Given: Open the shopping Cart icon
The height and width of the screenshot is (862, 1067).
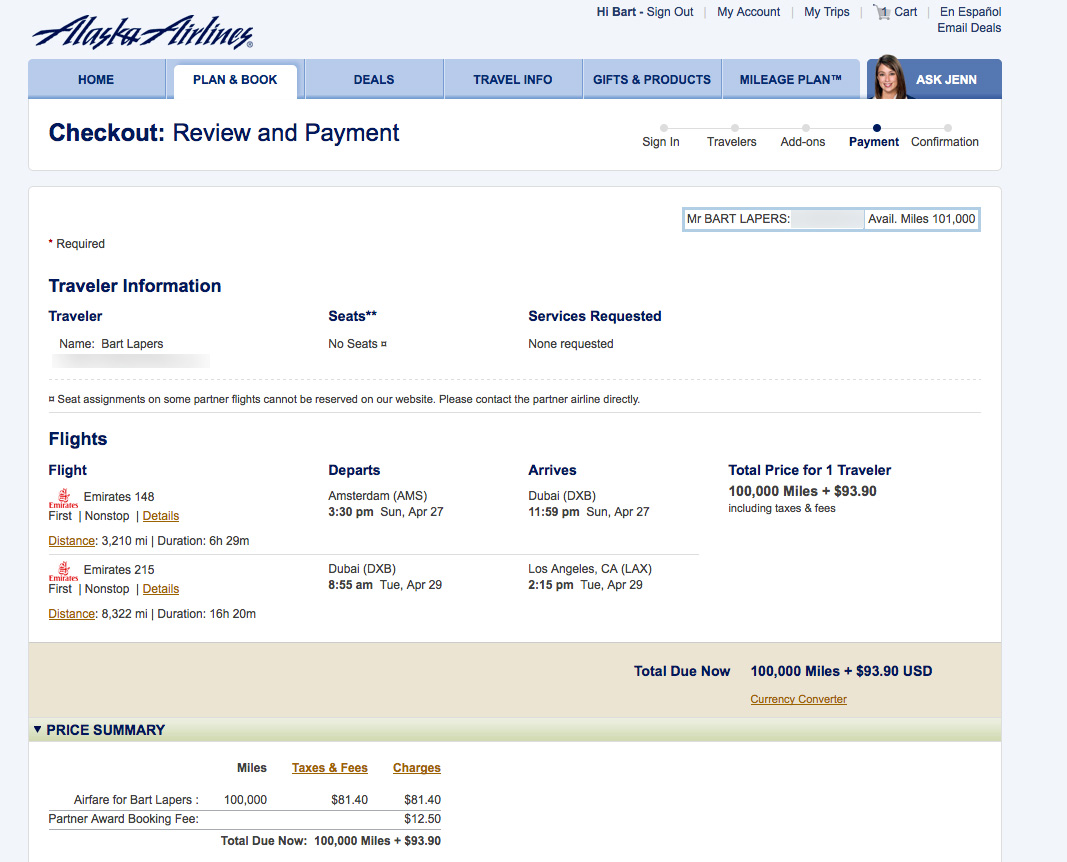Looking at the screenshot, I should click(x=882, y=12).
